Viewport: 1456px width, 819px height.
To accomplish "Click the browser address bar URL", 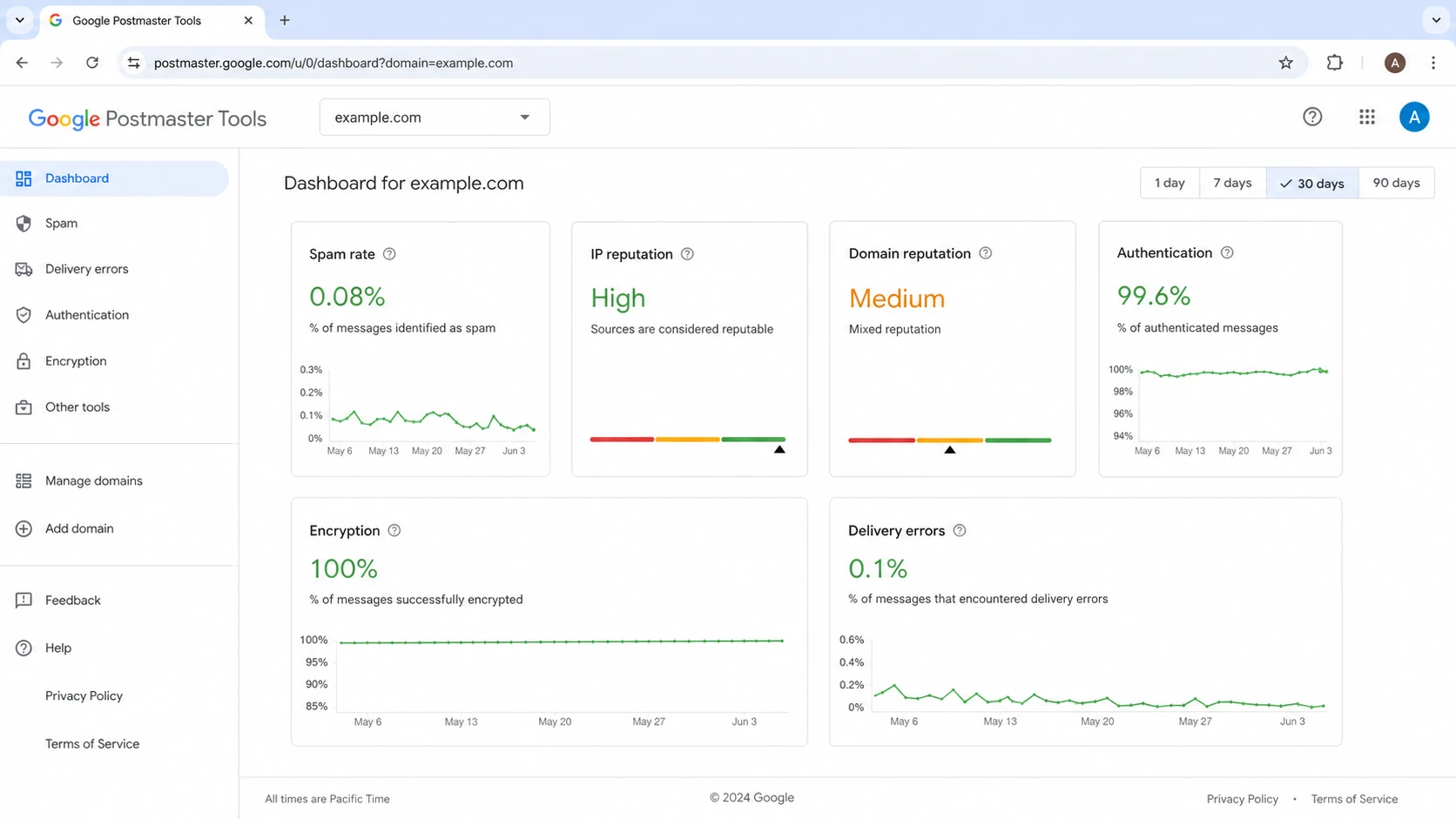I will coord(334,63).
